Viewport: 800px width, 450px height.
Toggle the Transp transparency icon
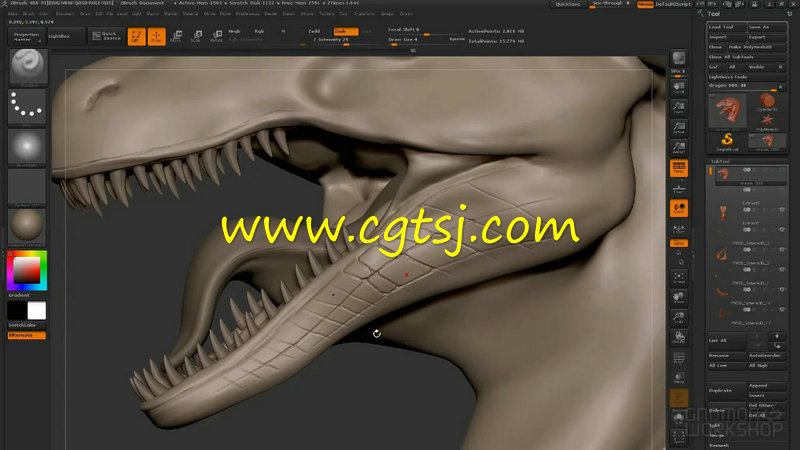coord(679,378)
